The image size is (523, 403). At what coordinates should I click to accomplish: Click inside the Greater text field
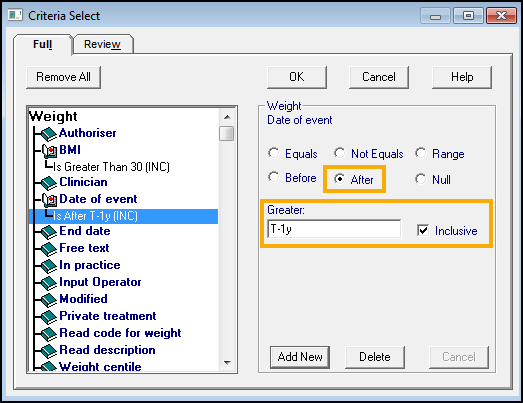pos(334,229)
